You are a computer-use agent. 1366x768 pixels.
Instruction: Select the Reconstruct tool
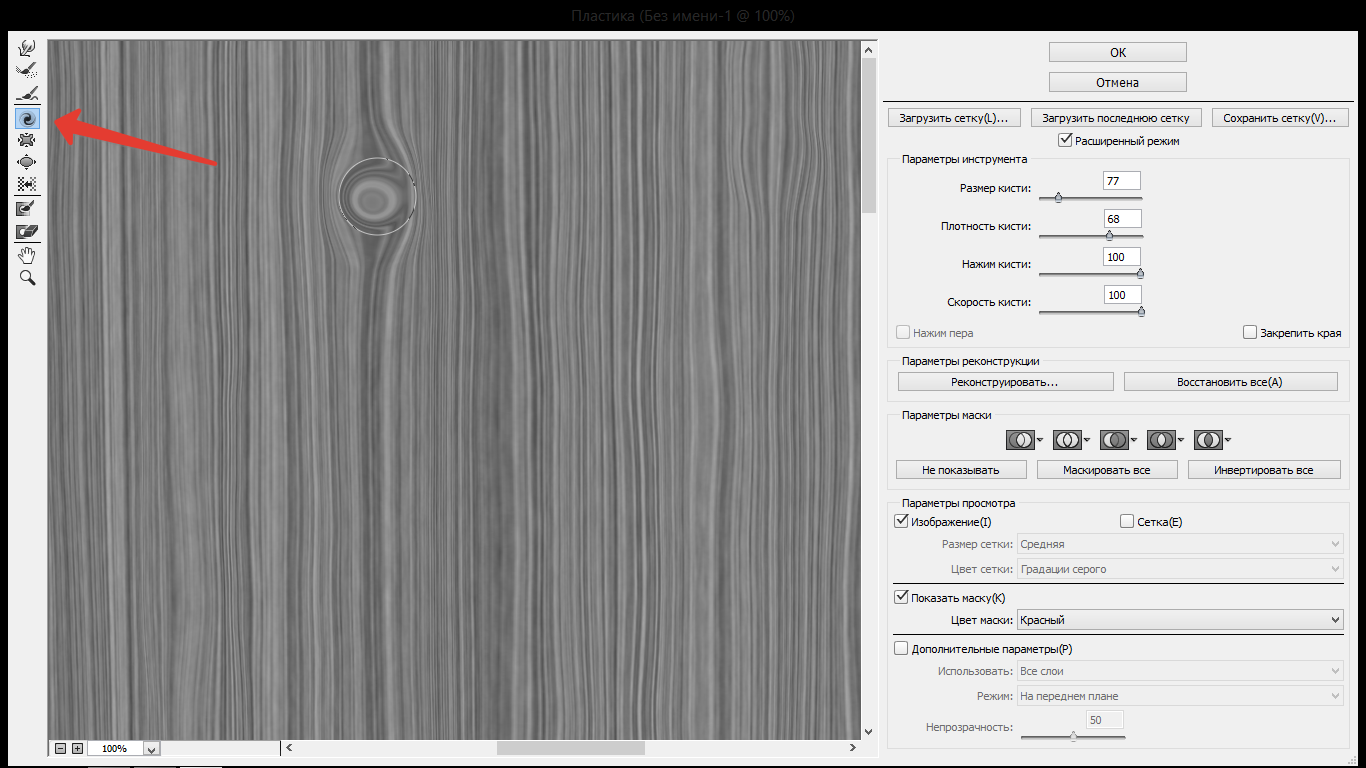pyautogui.click(x=28, y=70)
